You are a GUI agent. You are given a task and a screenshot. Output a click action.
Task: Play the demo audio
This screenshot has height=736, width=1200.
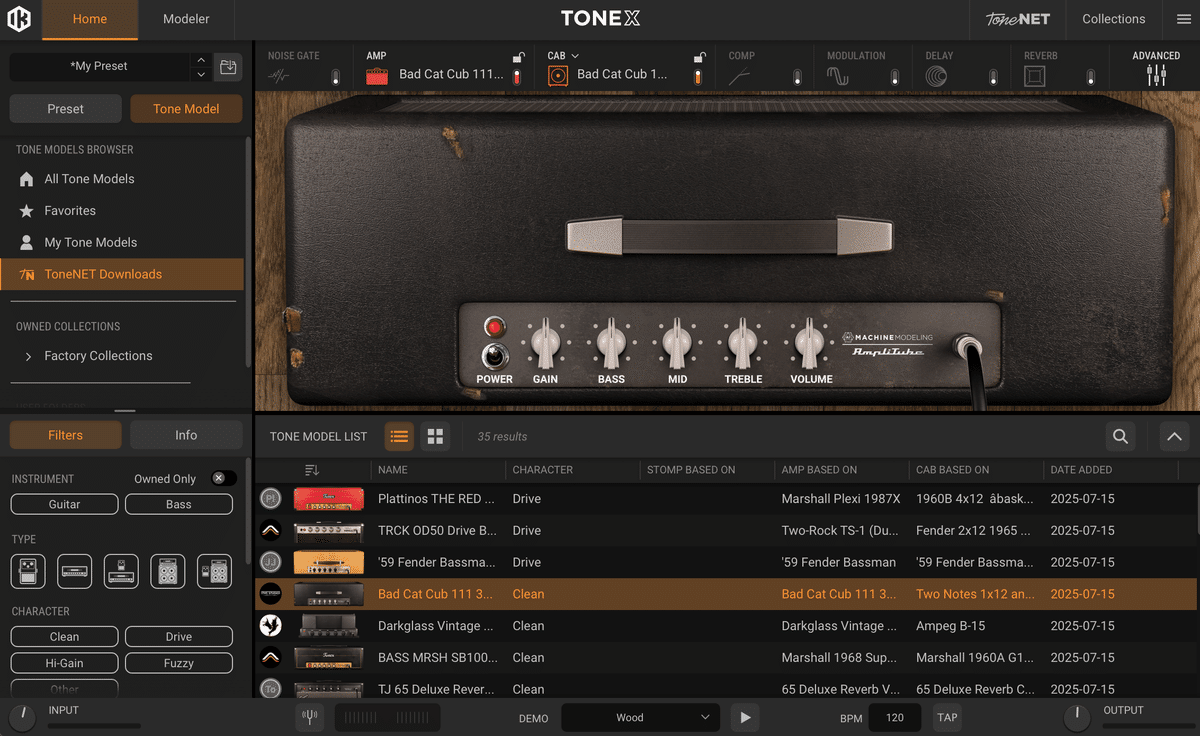(x=744, y=717)
